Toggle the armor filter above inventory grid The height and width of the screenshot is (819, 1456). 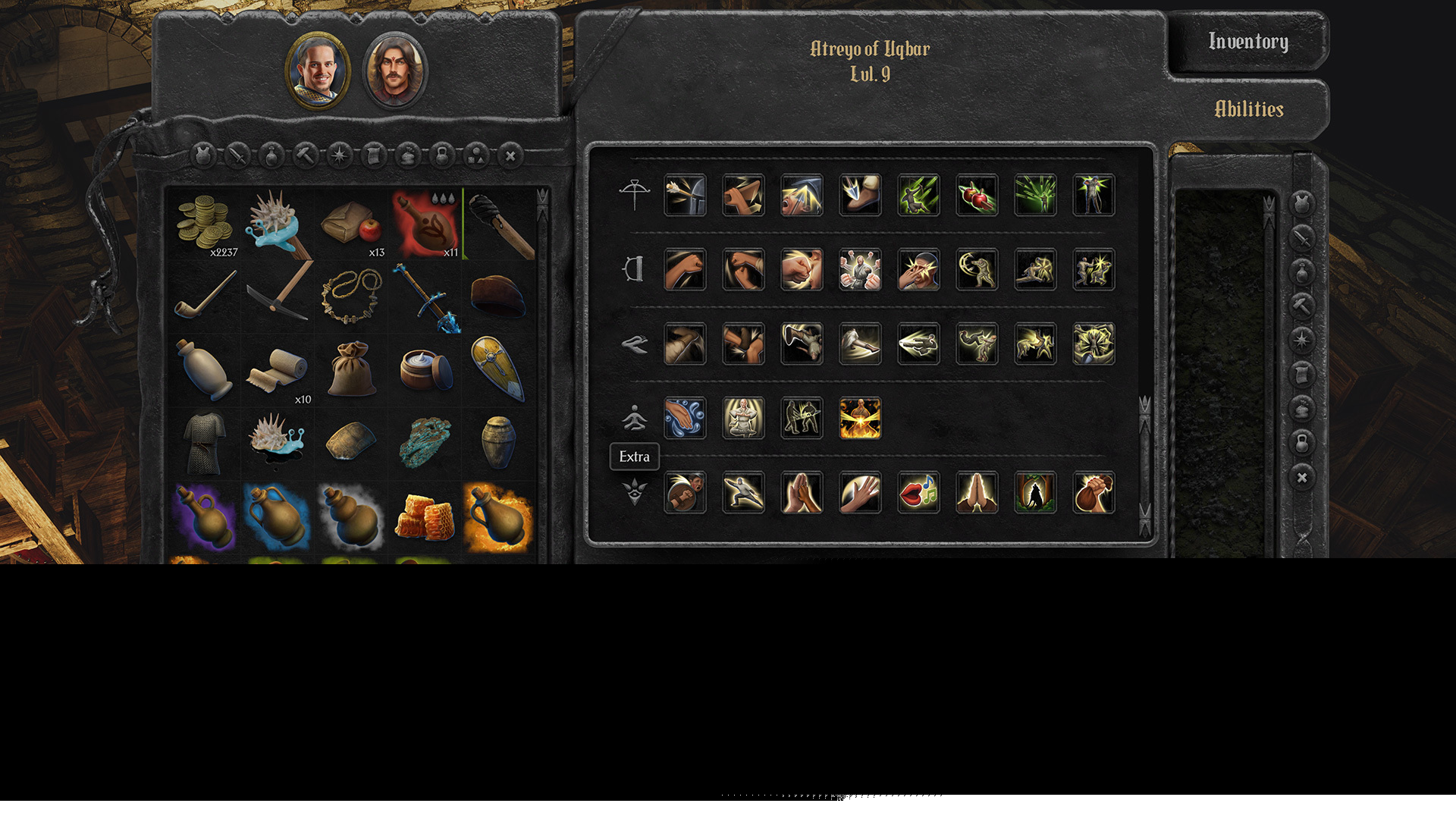(203, 156)
